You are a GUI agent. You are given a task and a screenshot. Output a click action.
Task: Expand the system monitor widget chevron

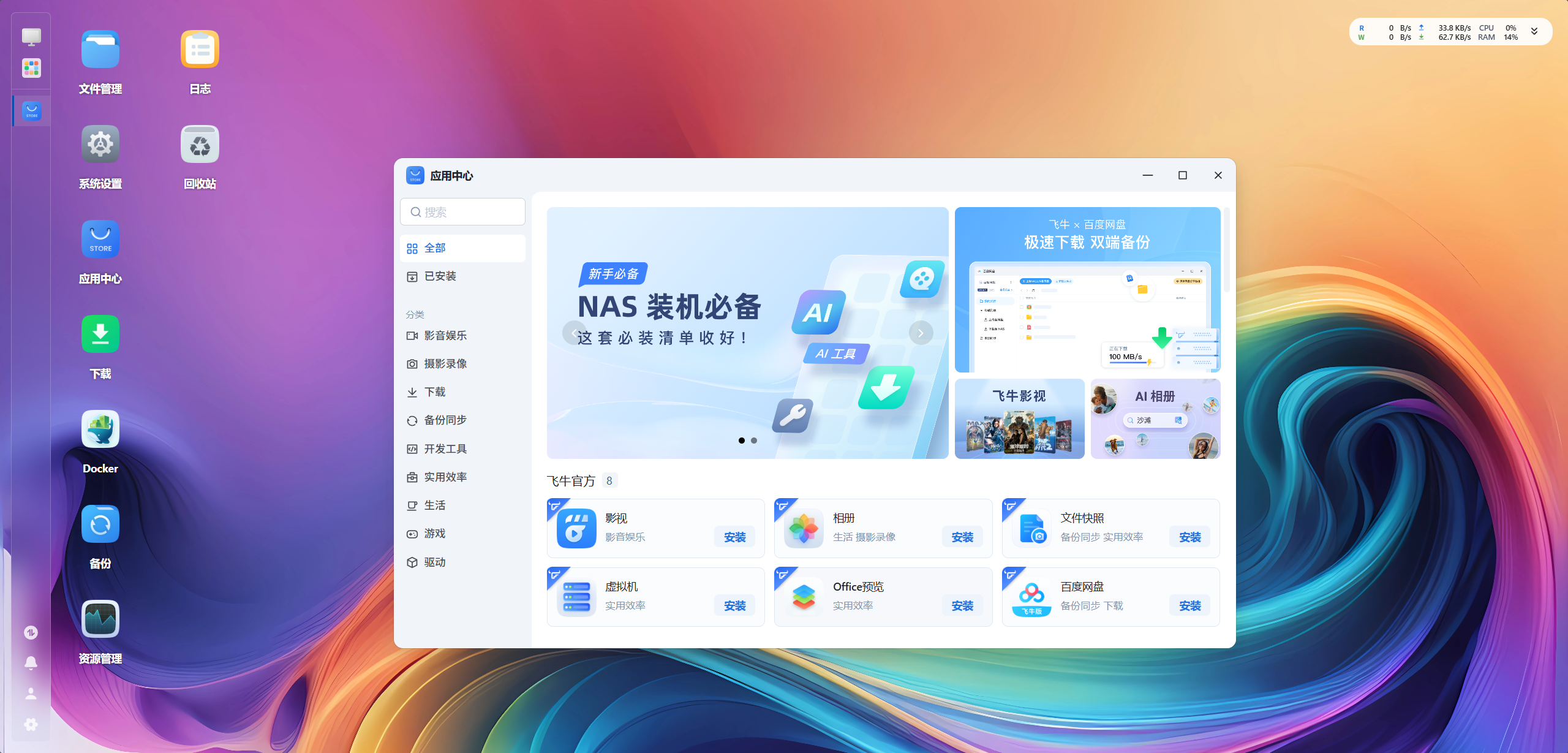tap(1534, 32)
